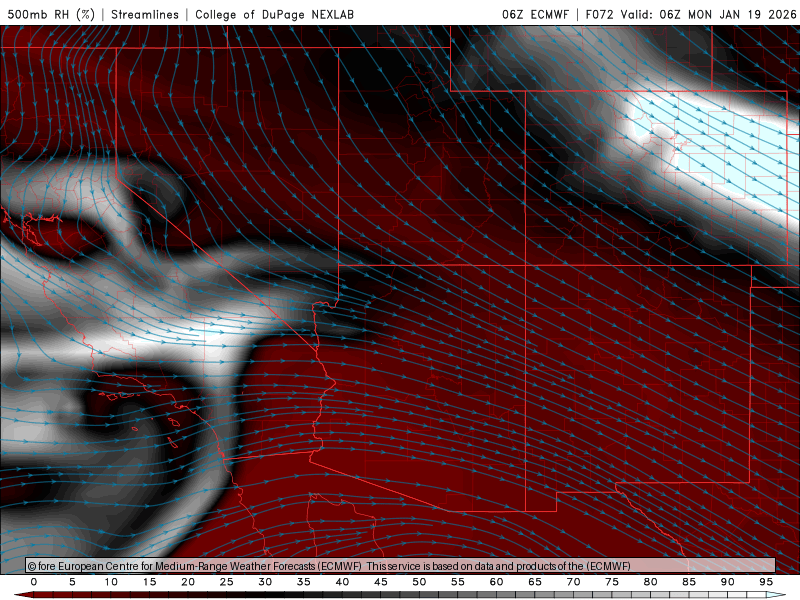
Task: Click the "15" color scale label
Action: coord(149,582)
